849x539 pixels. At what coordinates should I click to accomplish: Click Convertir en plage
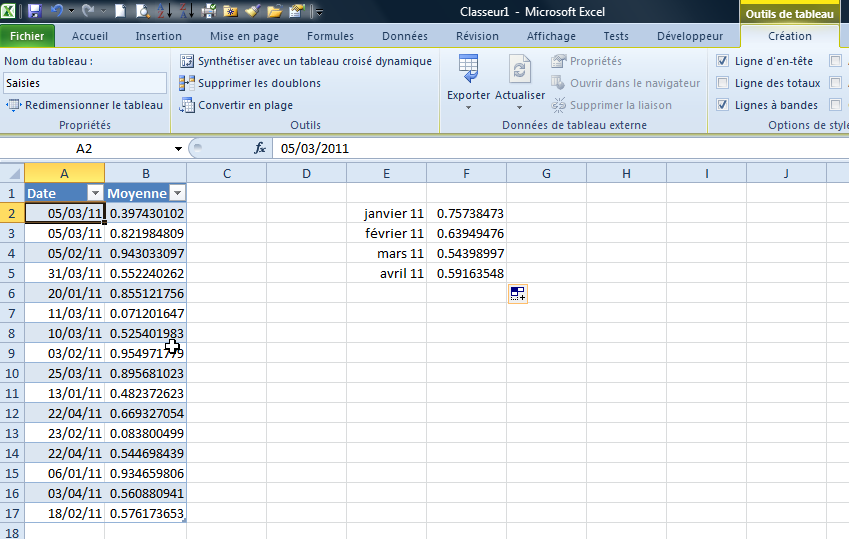[x=236, y=105]
